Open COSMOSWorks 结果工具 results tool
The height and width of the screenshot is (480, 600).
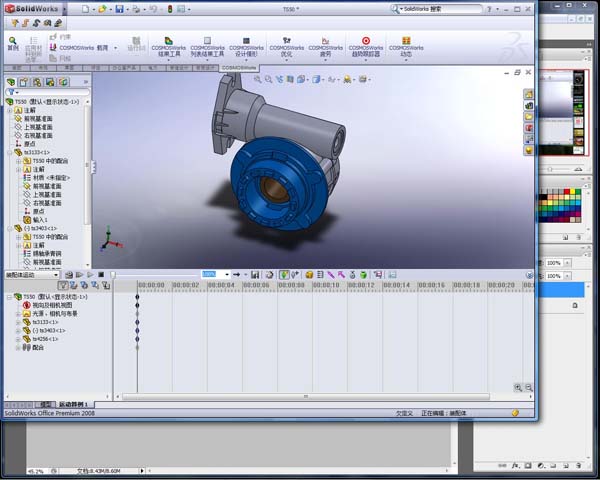pos(169,47)
